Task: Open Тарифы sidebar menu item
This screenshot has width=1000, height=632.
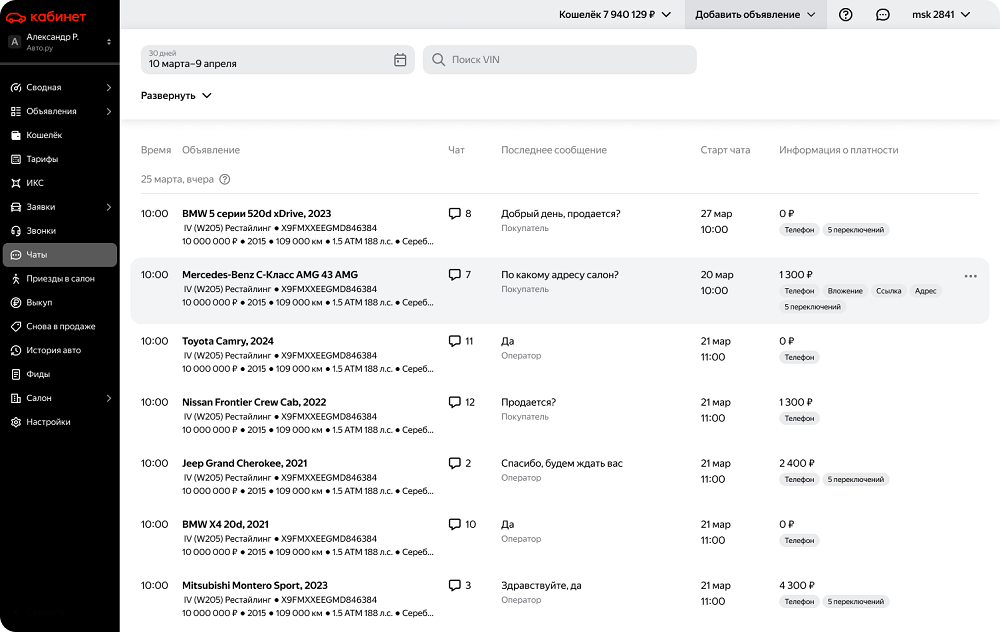Action: coord(42,159)
